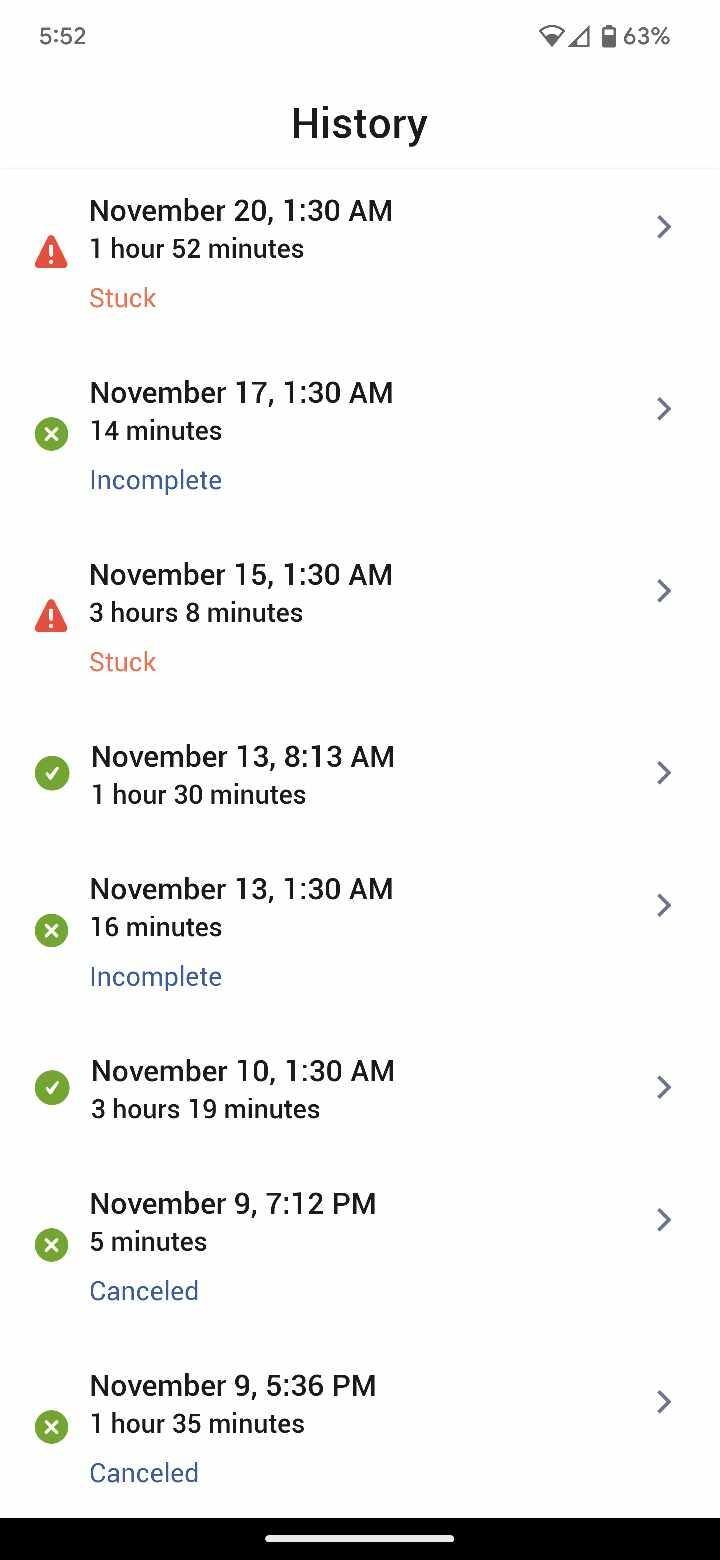Expand November 20 entry using its chevron
720x1560 pixels.
coord(663,227)
